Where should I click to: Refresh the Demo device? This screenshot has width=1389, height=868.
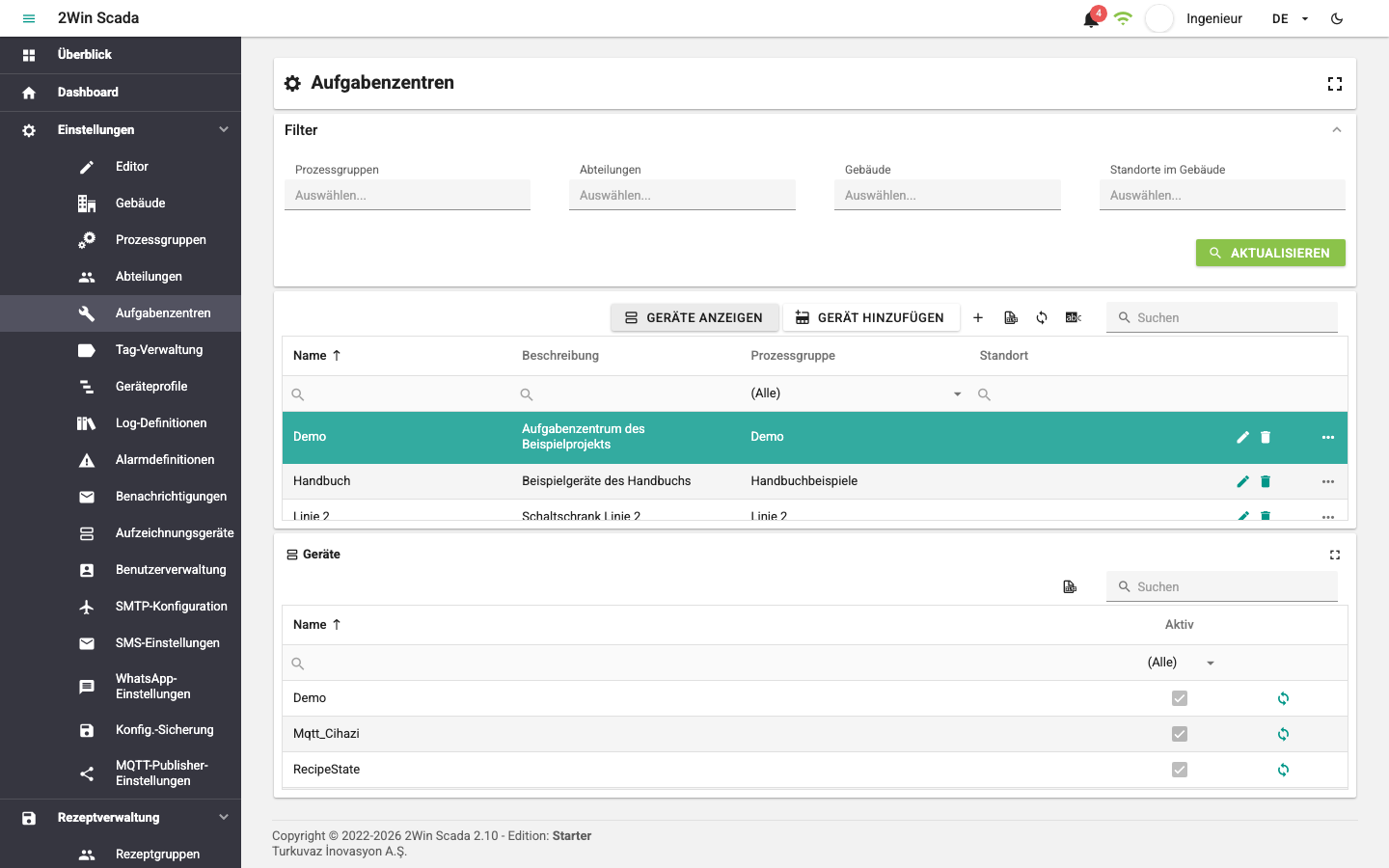1283,698
